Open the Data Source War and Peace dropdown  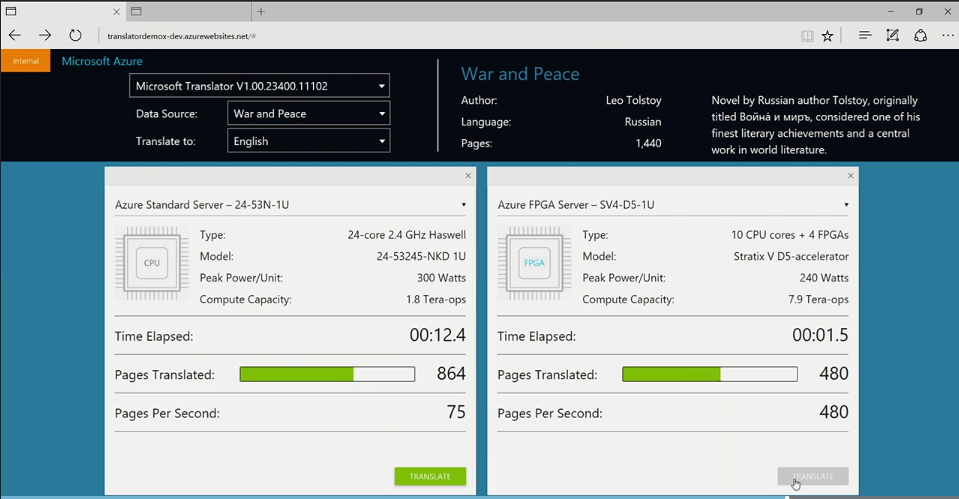coord(308,114)
